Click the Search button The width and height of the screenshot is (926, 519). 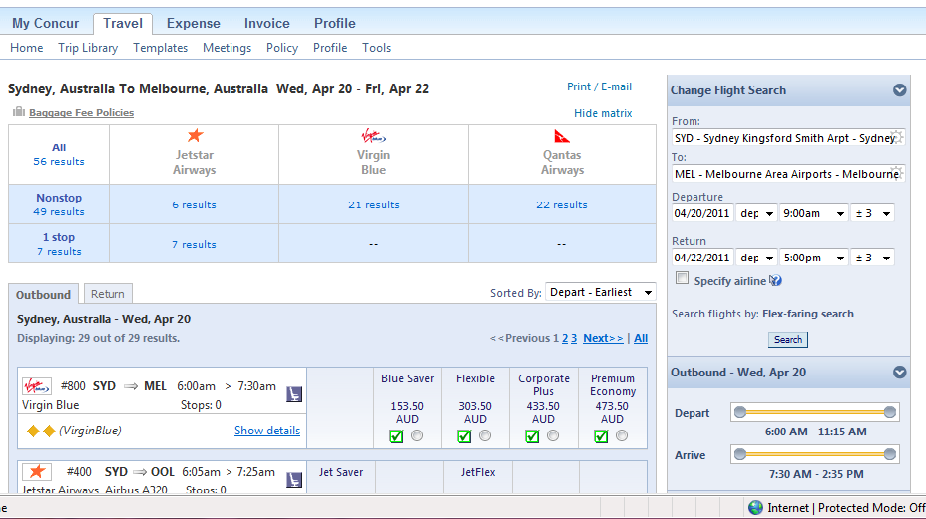pos(788,340)
